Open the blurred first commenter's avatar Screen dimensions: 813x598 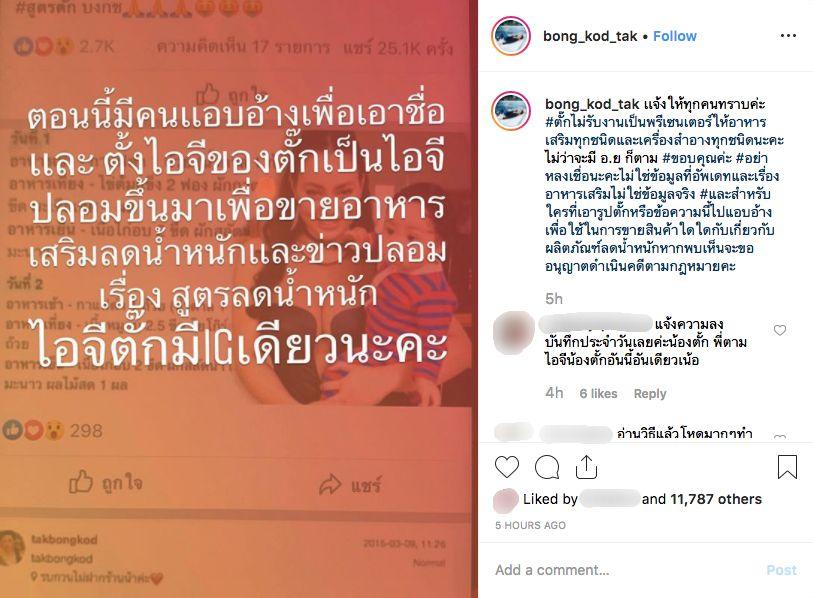click(513, 332)
